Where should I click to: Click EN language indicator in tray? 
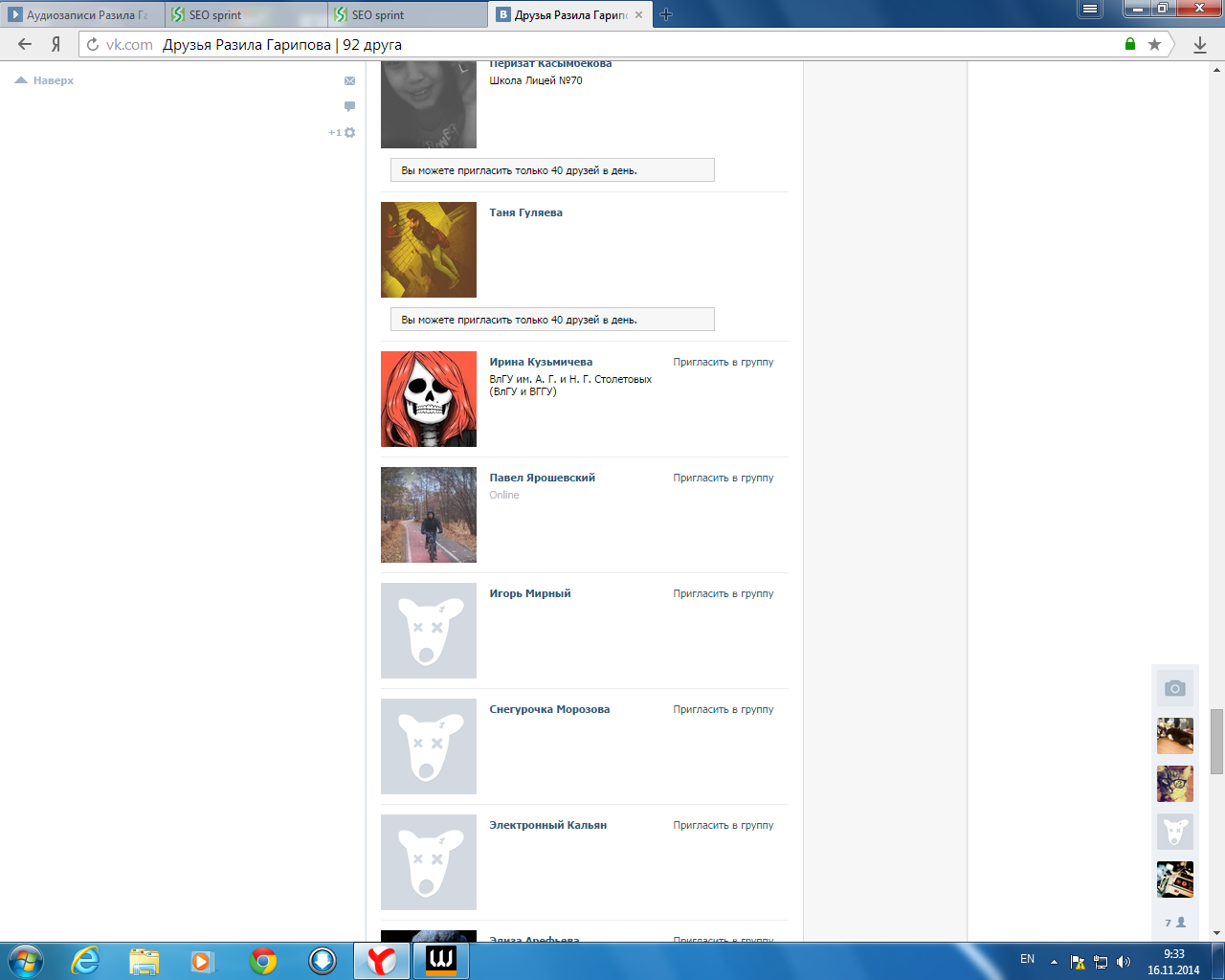click(1027, 959)
